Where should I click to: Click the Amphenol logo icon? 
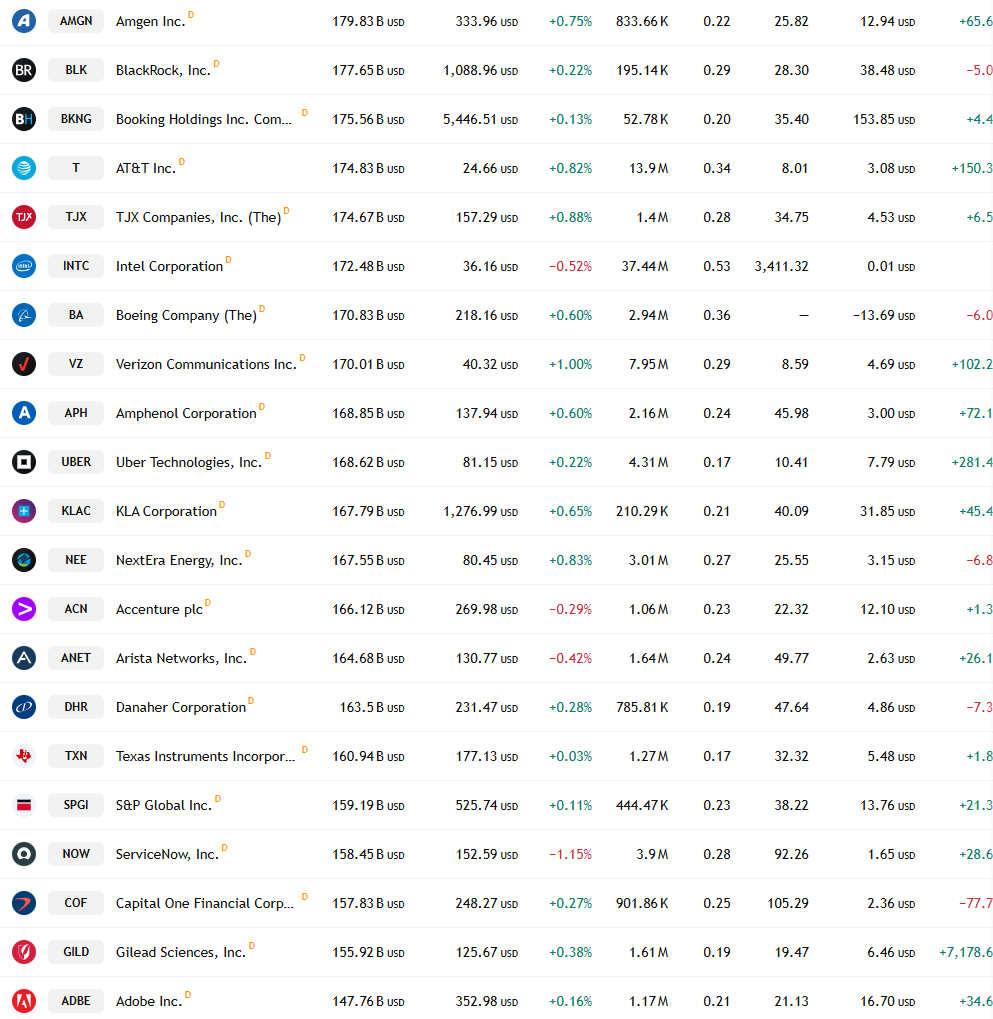coord(24,413)
